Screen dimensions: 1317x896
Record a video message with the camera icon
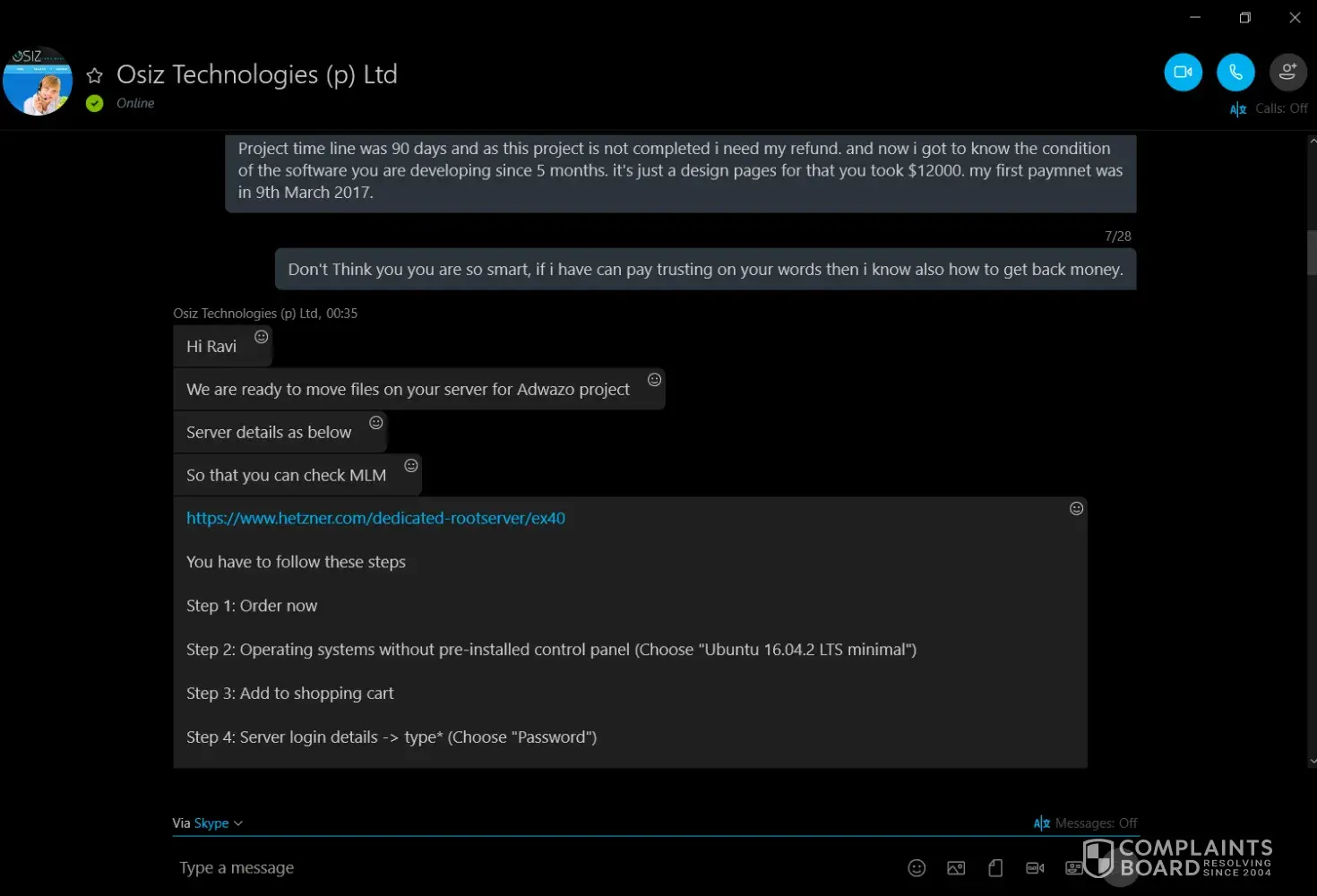1035,867
